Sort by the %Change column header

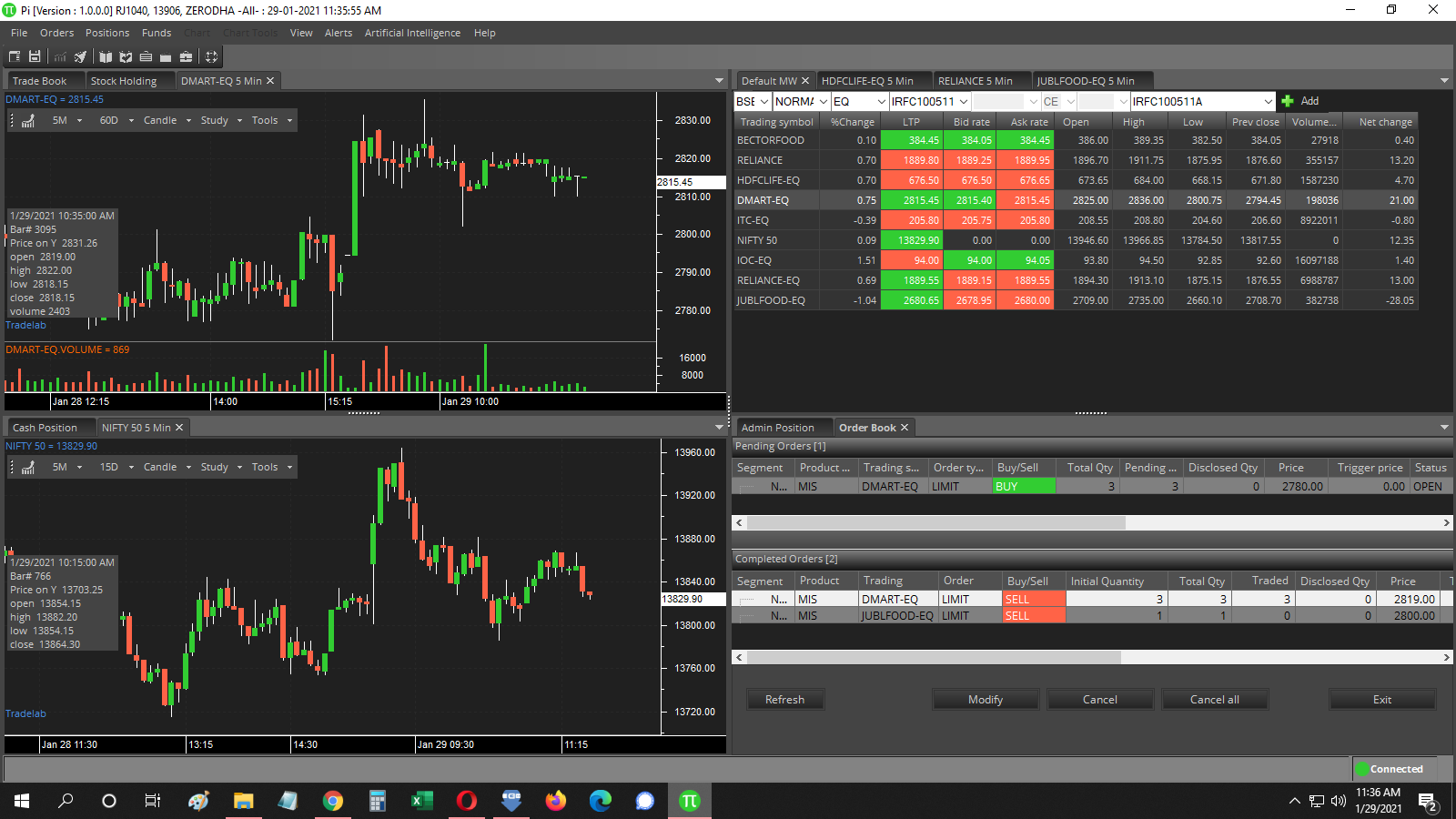tap(852, 122)
